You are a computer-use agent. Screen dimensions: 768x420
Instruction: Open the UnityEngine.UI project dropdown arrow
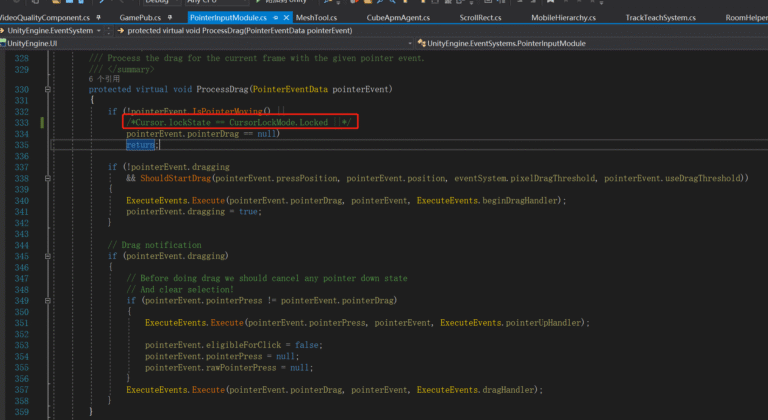pyautogui.click(x=410, y=43)
